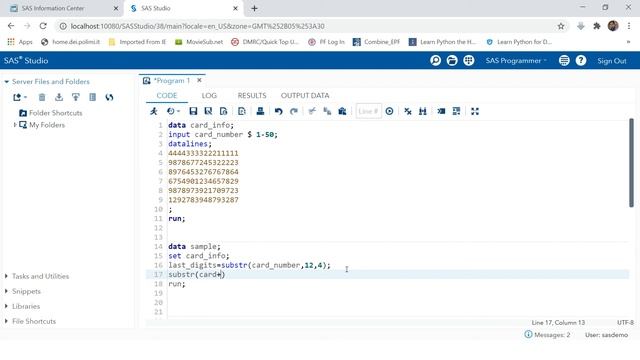Redo the last edit
Image resolution: width=640 pixels, height=360 pixels.
point(293,111)
